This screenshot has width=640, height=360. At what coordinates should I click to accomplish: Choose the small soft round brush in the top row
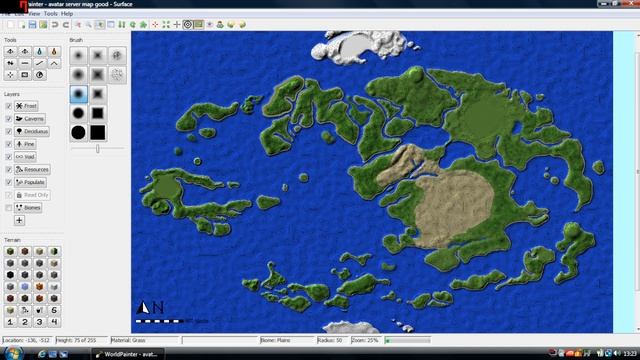click(x=78, y=55)
